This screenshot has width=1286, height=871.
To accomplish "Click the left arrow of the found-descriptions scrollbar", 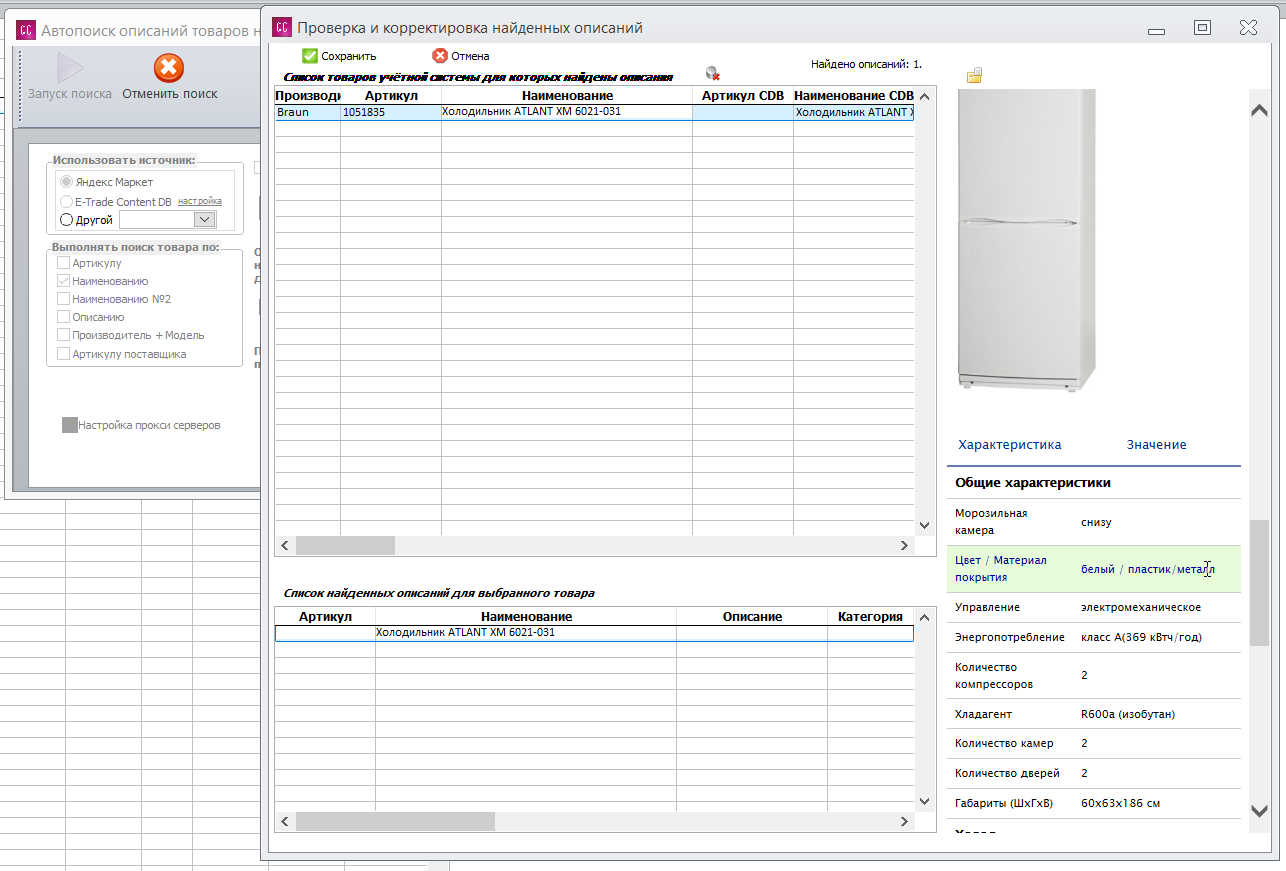I will (x=285, y=821).
